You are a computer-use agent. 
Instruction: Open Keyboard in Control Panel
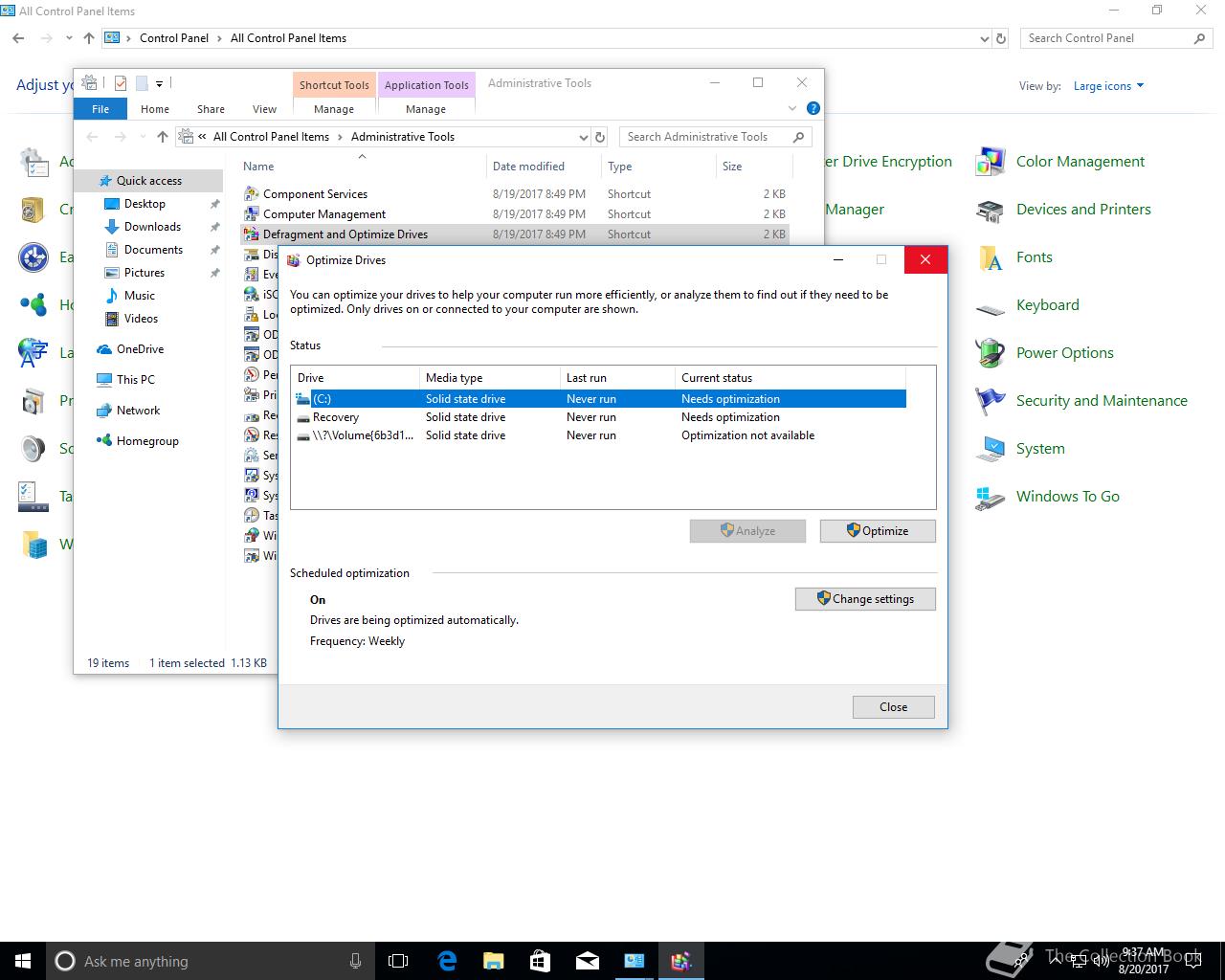[x=1027, y=305]
